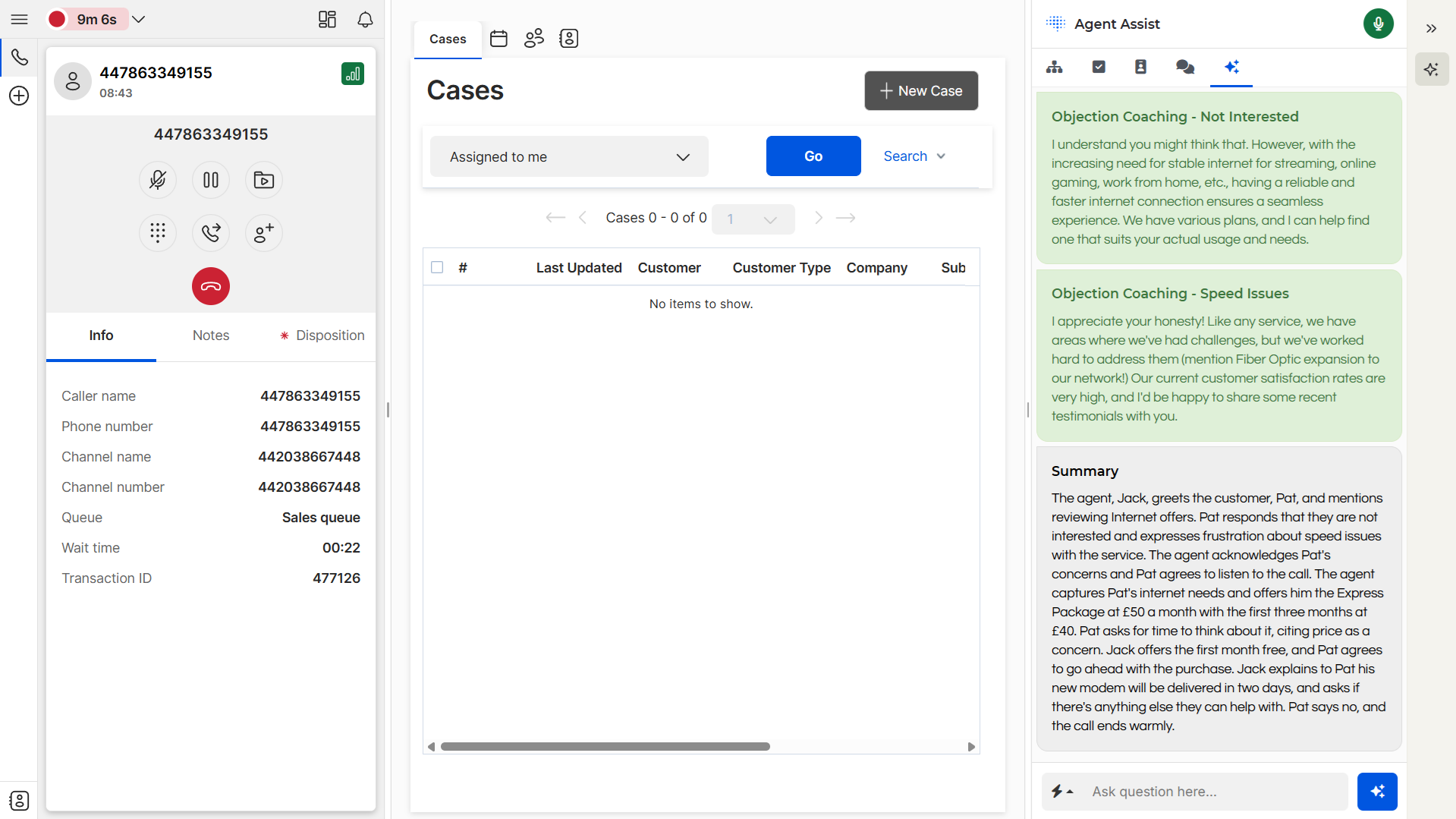Click the Customer column header

(x=669, y=268)
